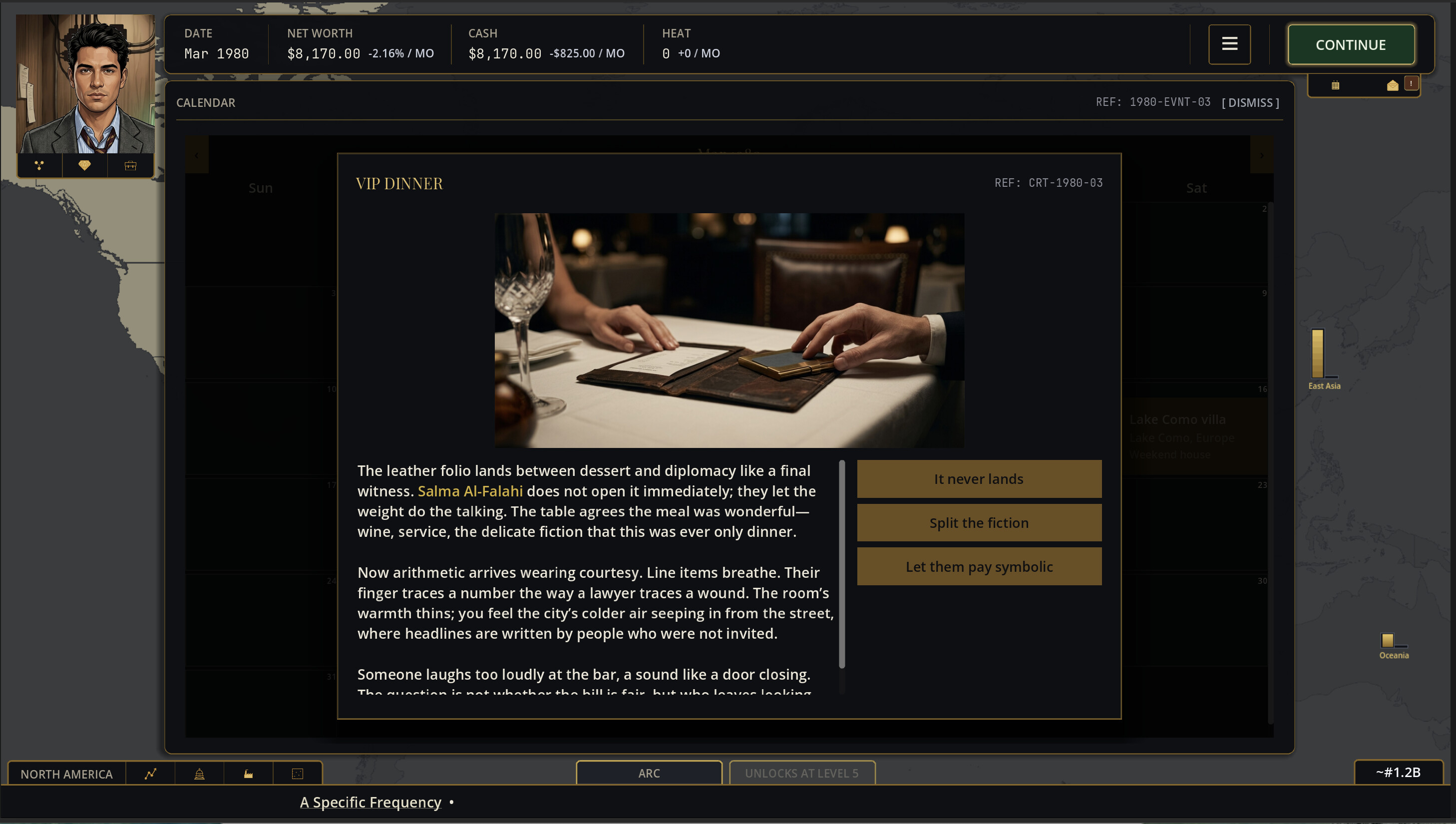Viewport: 1456px width, 824px height.
Task: Go to next calendar month arrow
Action: click(1261, 154)
